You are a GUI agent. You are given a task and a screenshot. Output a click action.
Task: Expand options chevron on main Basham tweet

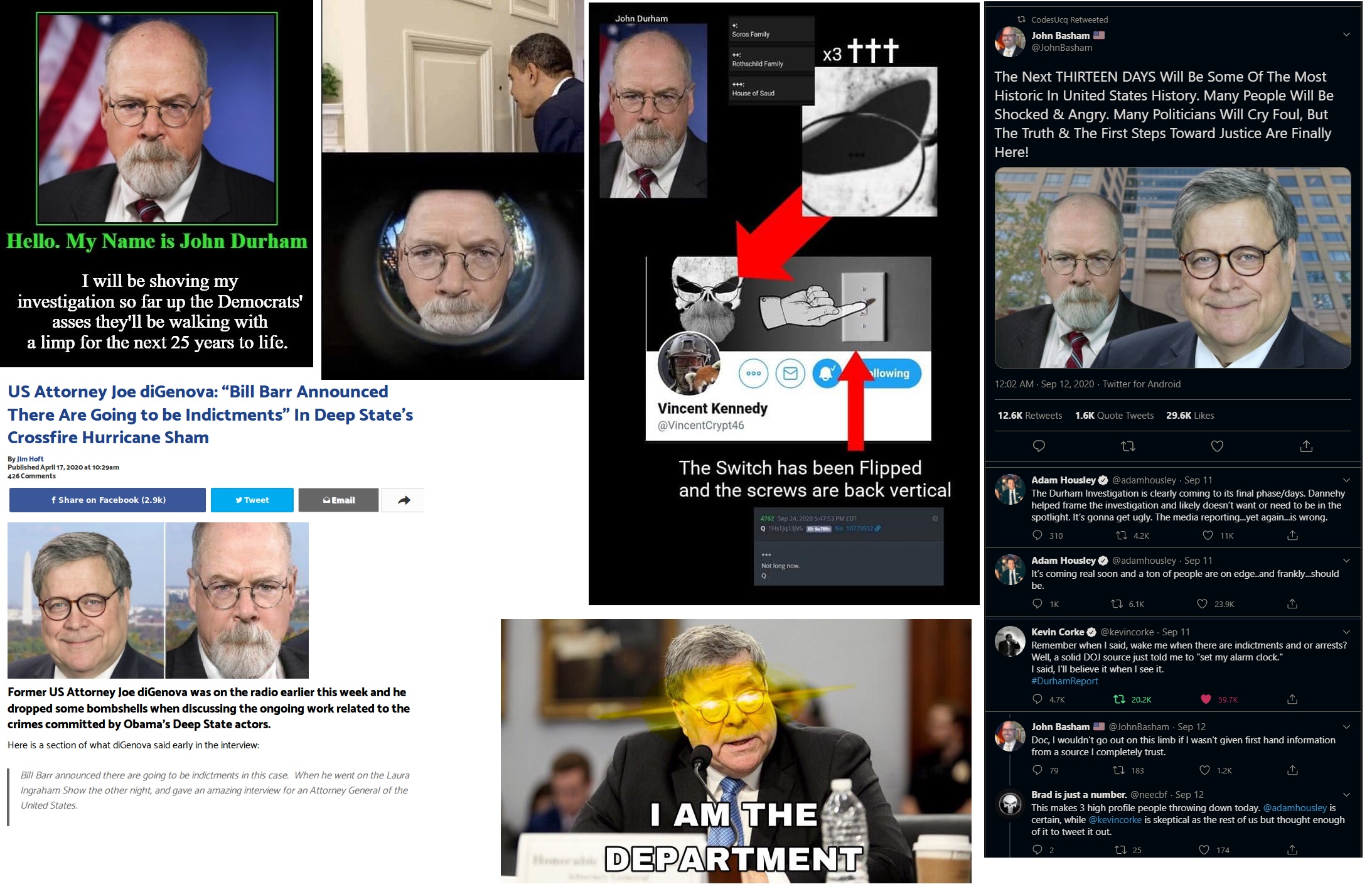click(x=1346, y=35)
